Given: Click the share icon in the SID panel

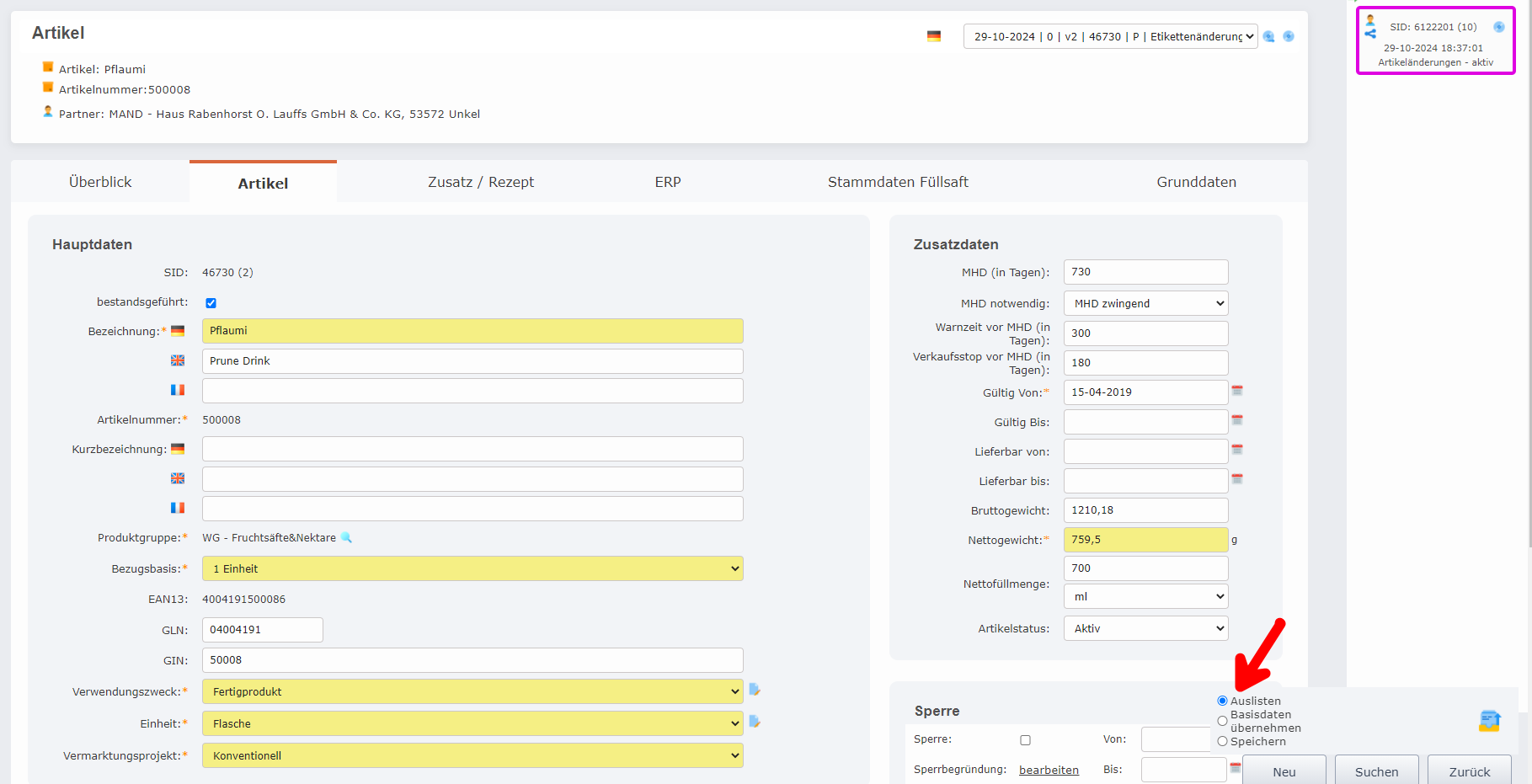Looking at the screenshot, I should coord(1370,34).
